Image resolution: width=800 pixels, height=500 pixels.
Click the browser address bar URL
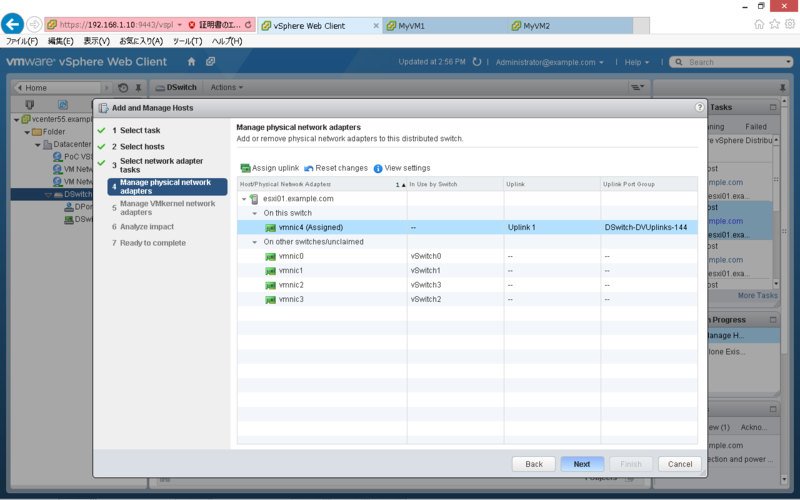coord(116,24)
